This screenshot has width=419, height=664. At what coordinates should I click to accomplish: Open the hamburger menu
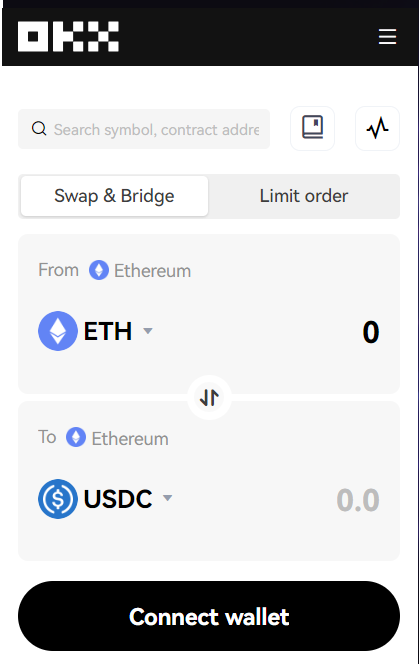tap(387, 37)
